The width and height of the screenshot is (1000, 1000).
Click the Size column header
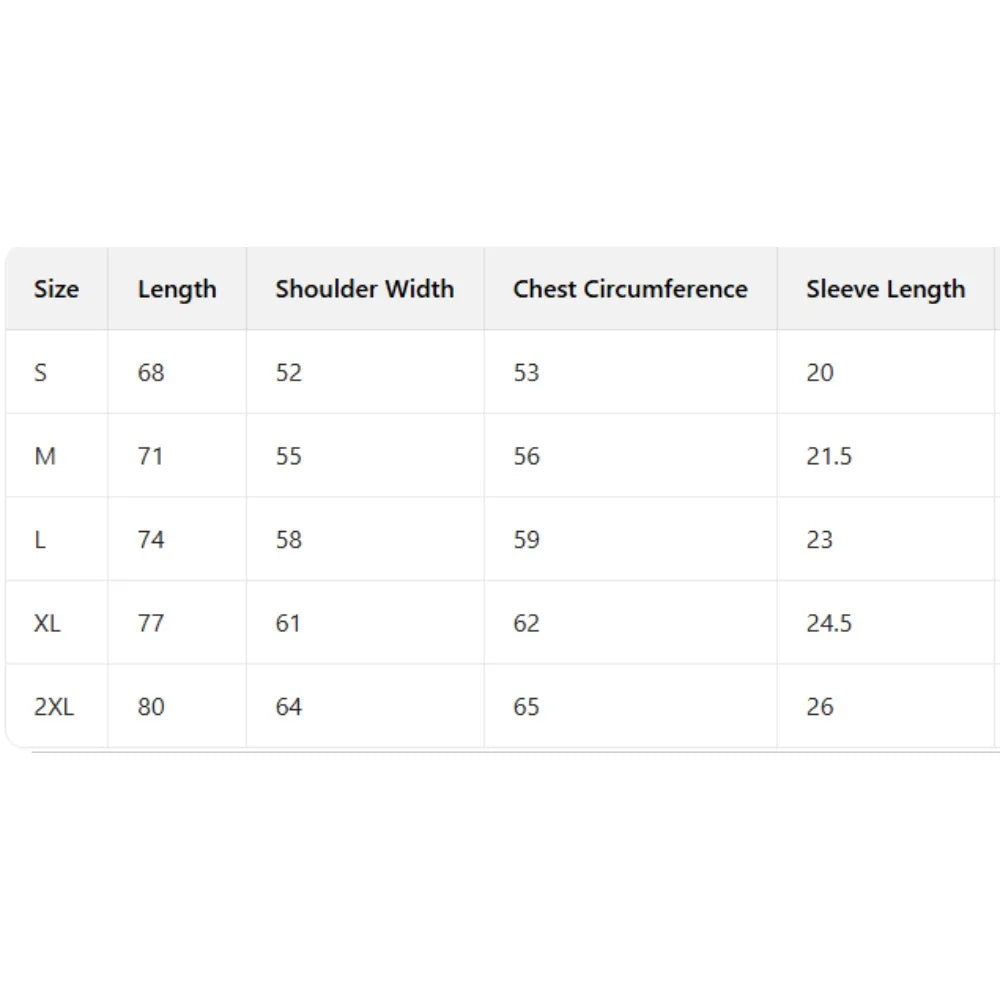56,289
